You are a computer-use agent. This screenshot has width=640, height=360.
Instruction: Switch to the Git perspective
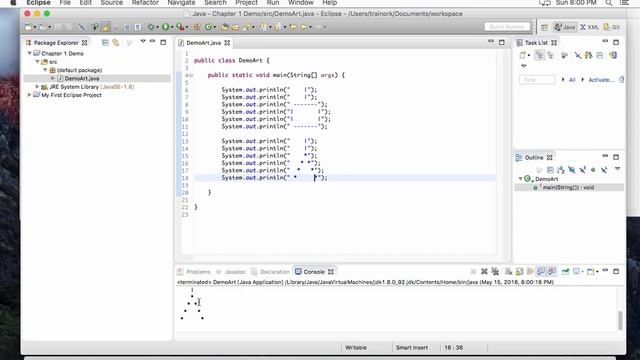tap(612, 27)
